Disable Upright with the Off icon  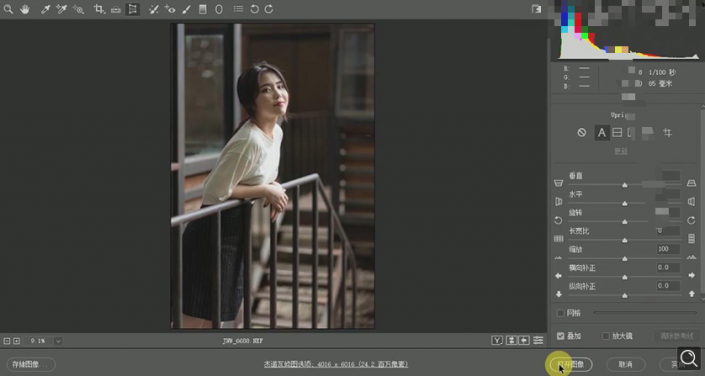[582, 133]
